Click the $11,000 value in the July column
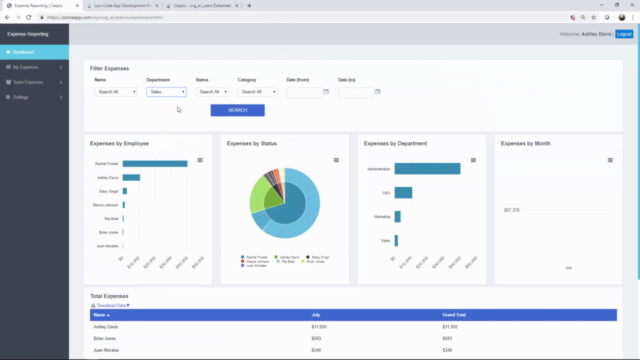 [319, 327]
